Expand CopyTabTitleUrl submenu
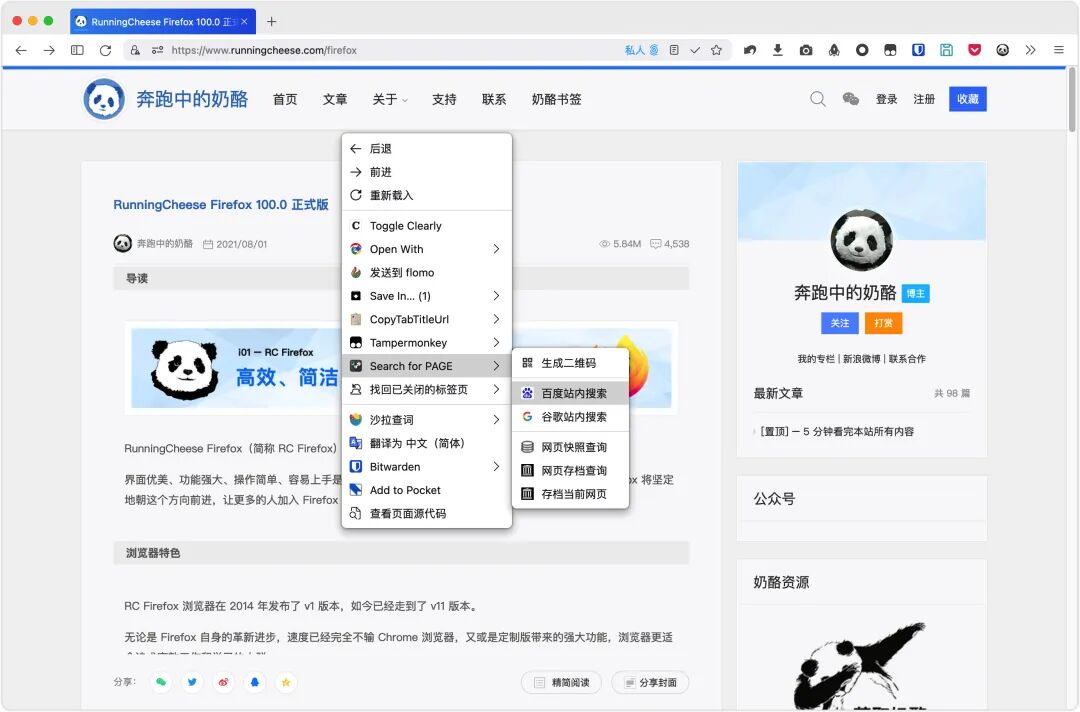Image resolution: width=1080 pixels, height=712 pixels. tap(426, 320)
